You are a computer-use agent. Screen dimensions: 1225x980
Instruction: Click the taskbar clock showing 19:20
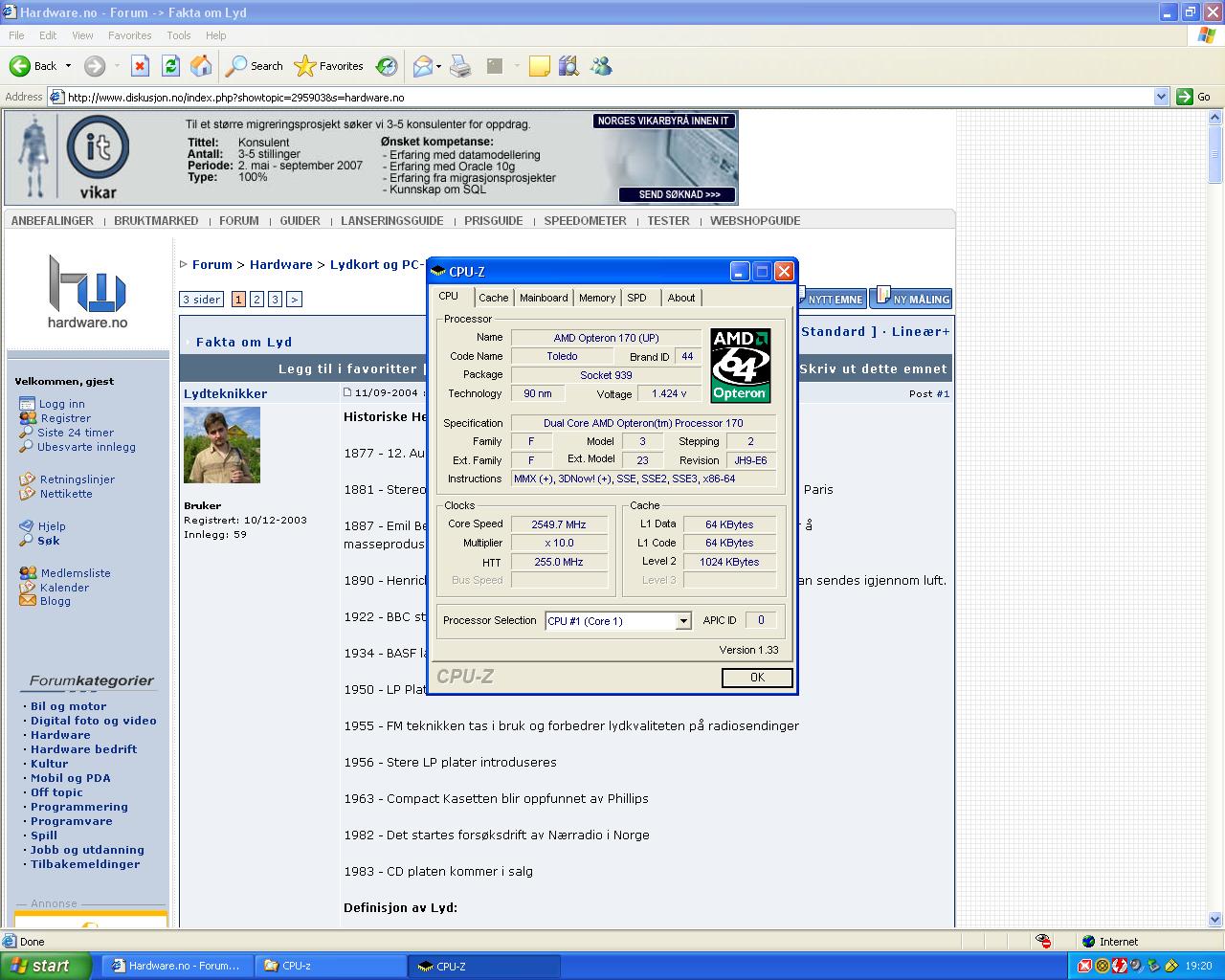click(x=1198, y=966)
